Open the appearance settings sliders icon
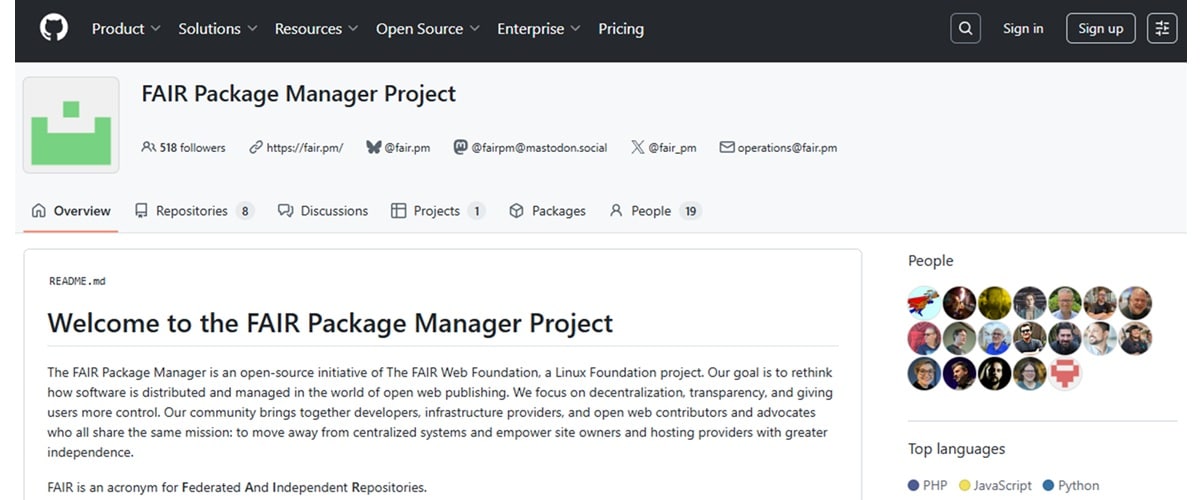This screenshot has width=1200, height=500. 1162,29
